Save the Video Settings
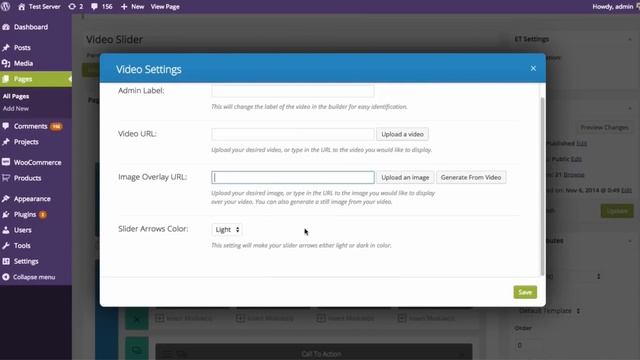Viewport: 640px width, 360px height. (525, 292)
